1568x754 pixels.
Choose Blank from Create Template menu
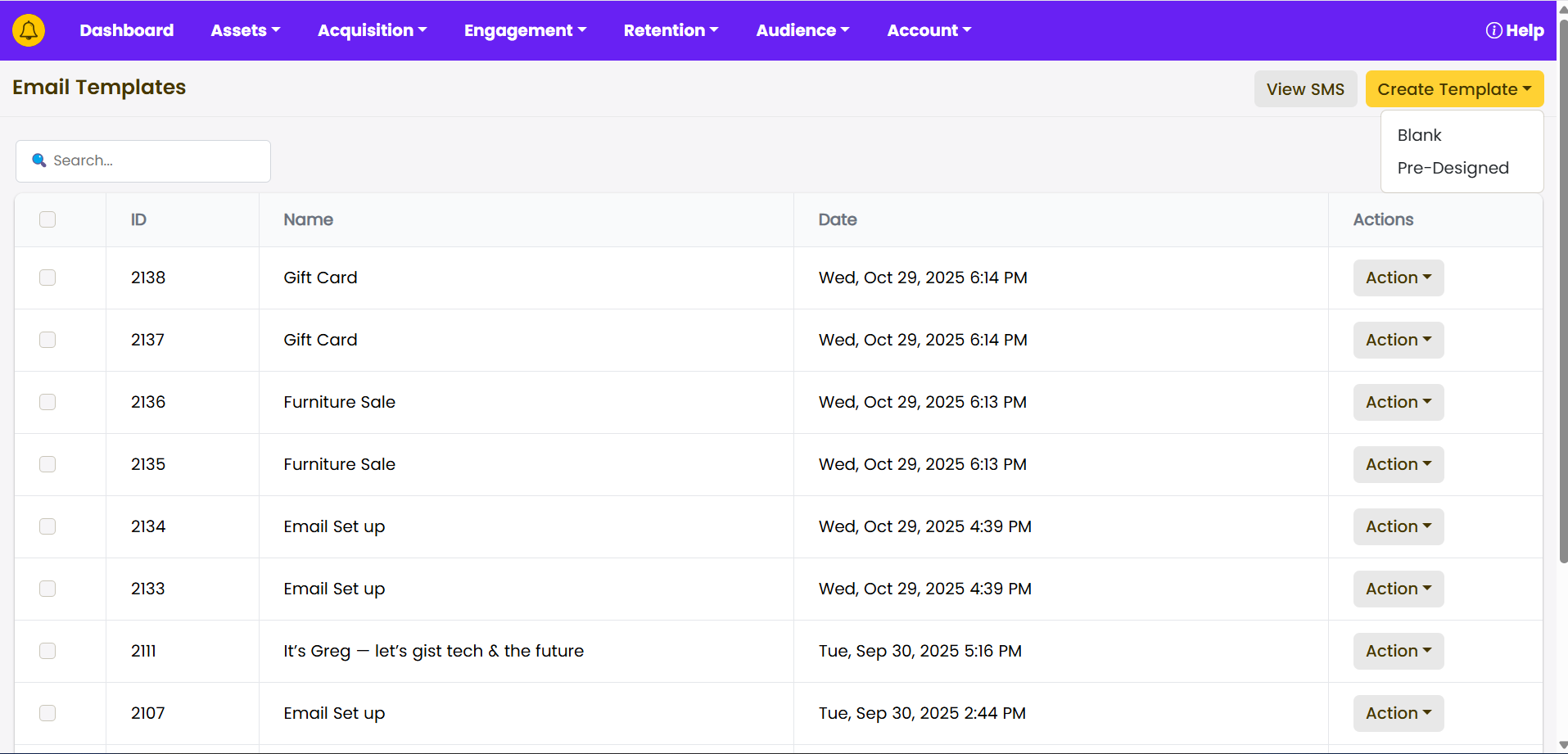(x=1419, y=135)
